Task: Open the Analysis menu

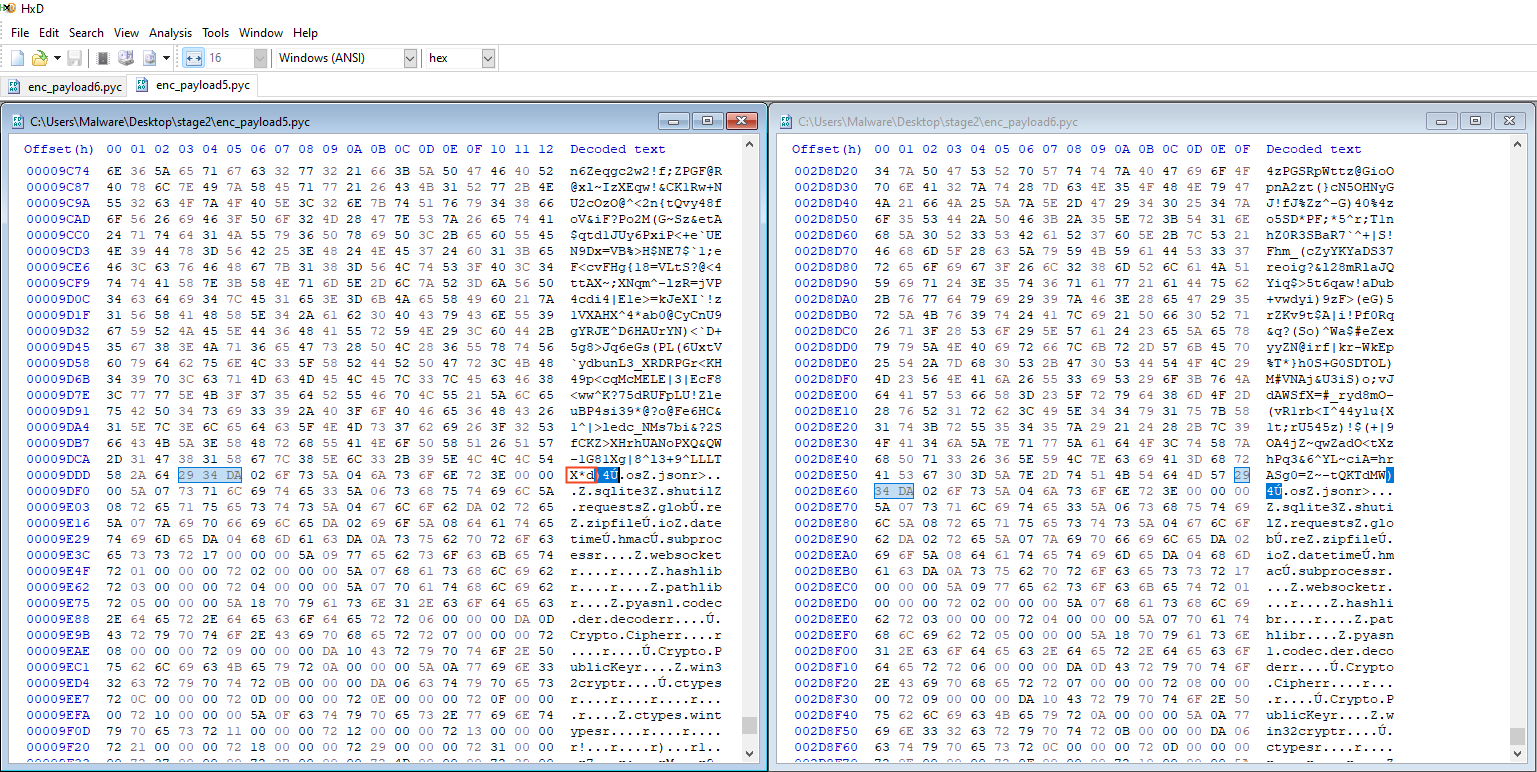Action: click(x=171, y=33)
